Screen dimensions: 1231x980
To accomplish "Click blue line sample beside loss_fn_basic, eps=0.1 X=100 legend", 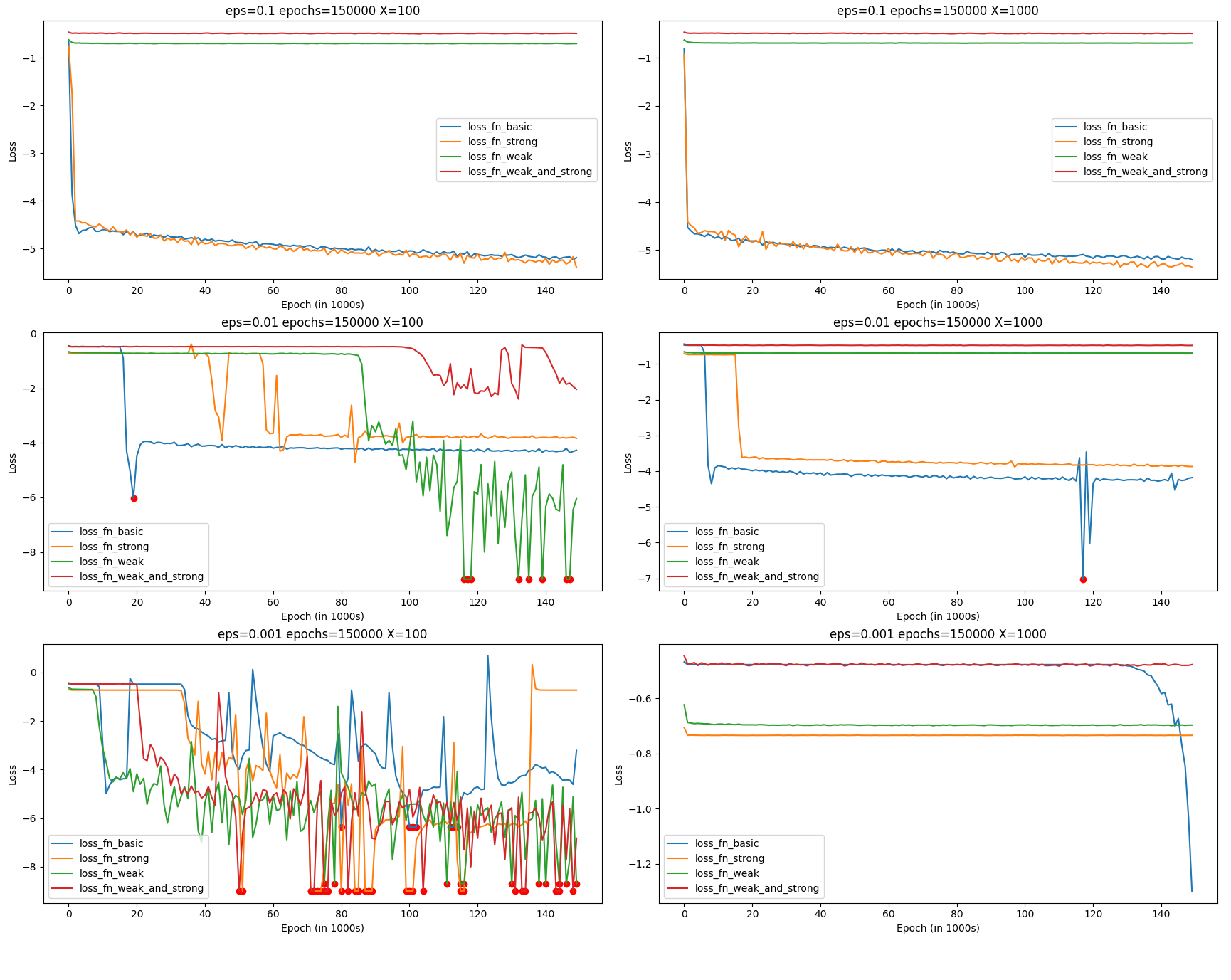I will pos(451,127).
